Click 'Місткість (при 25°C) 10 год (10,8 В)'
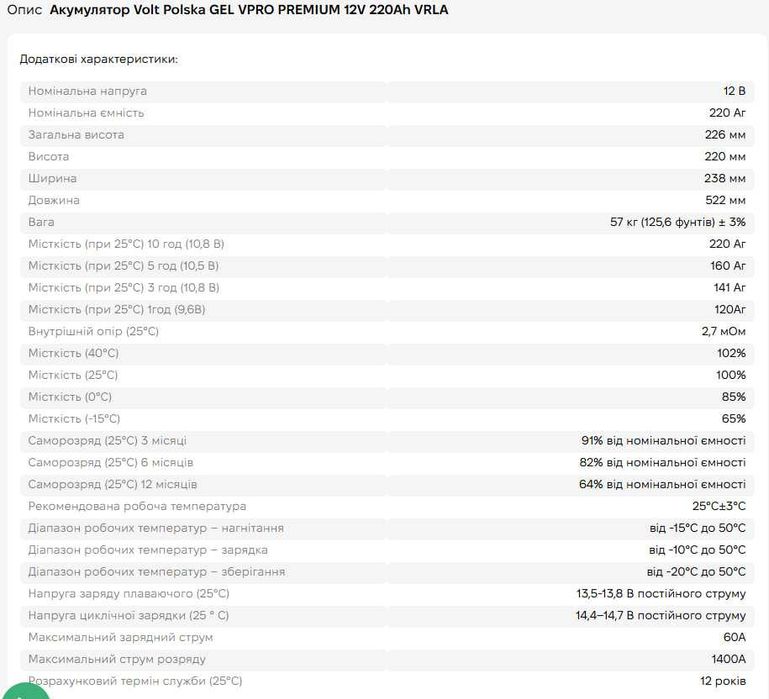This screenshot has height=699, width=769. click(126, 244)
